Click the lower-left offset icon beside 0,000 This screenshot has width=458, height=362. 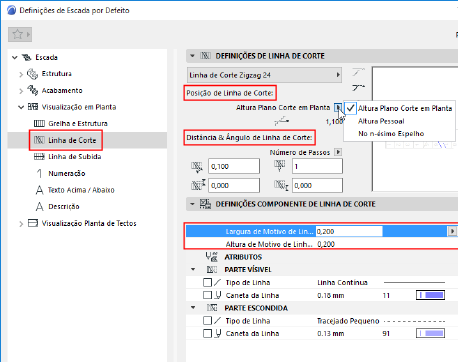(x=198, y=185)
